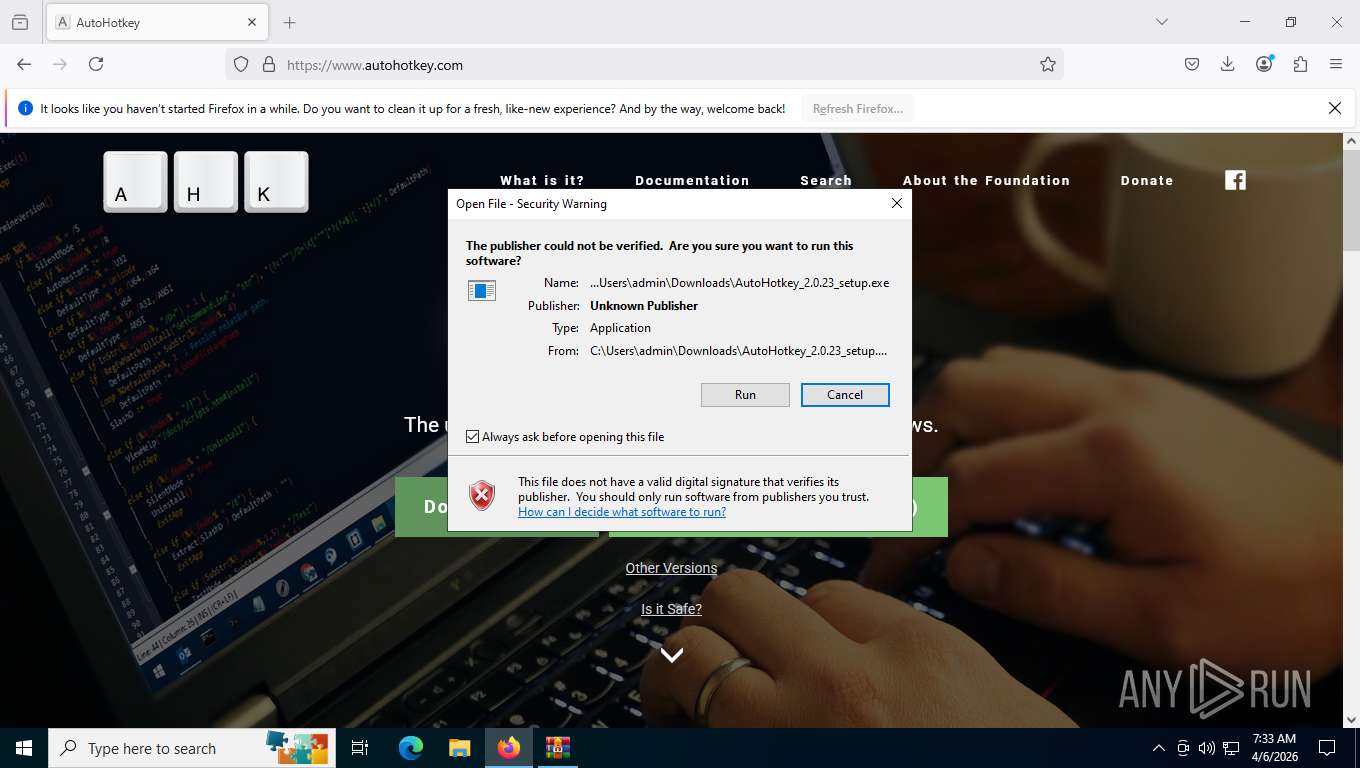Open the Windows Start menu
This screenshot has height=768, width=1360.
[x=24, y=748]
